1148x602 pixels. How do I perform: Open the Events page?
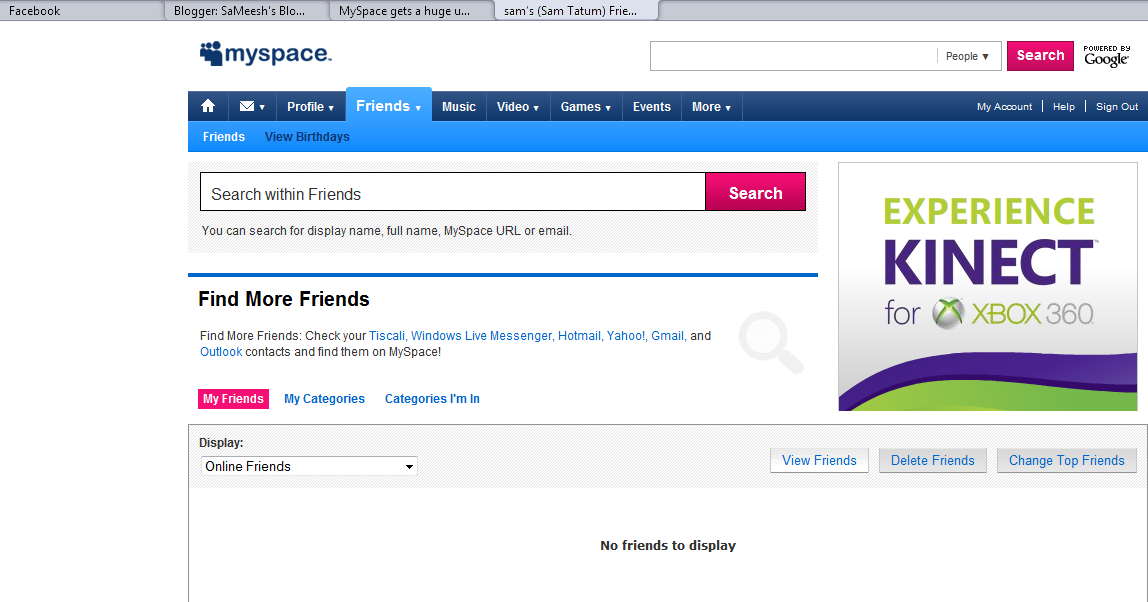652,107
